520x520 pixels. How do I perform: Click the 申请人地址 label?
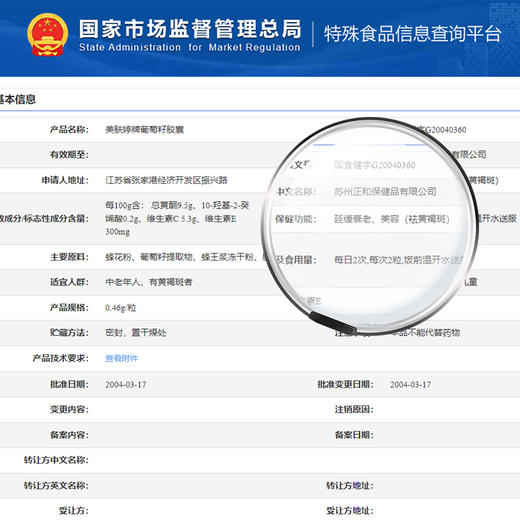[x=65, y=180]
